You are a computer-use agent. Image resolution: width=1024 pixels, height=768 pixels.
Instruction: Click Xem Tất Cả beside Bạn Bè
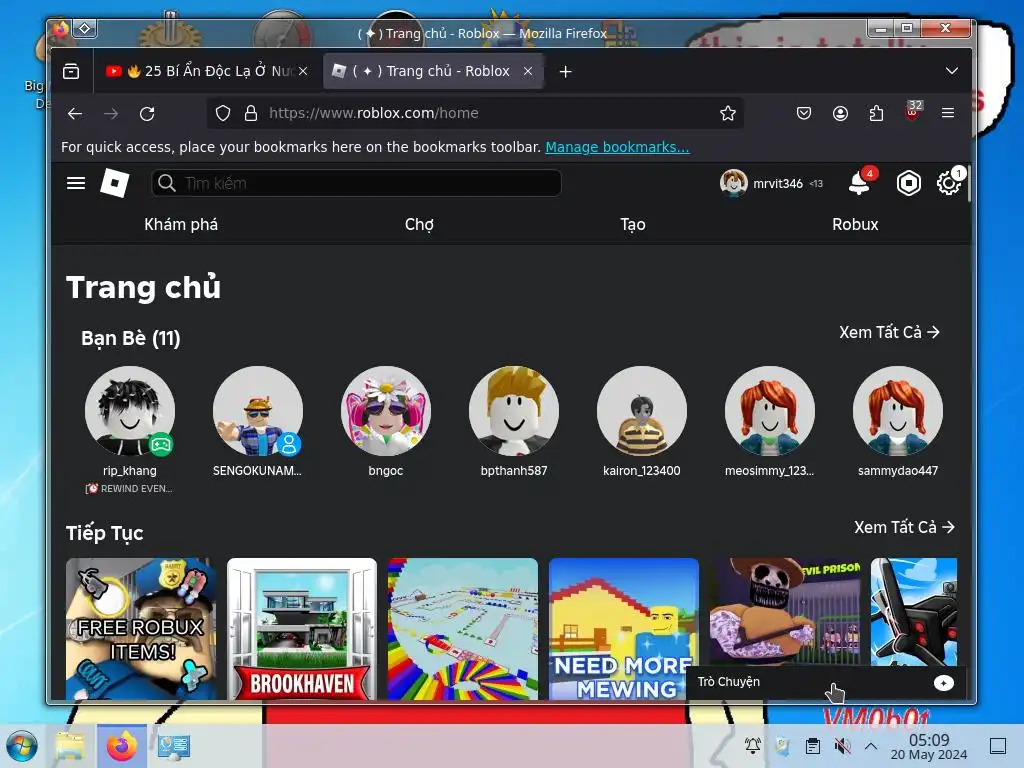click(889, 332)
